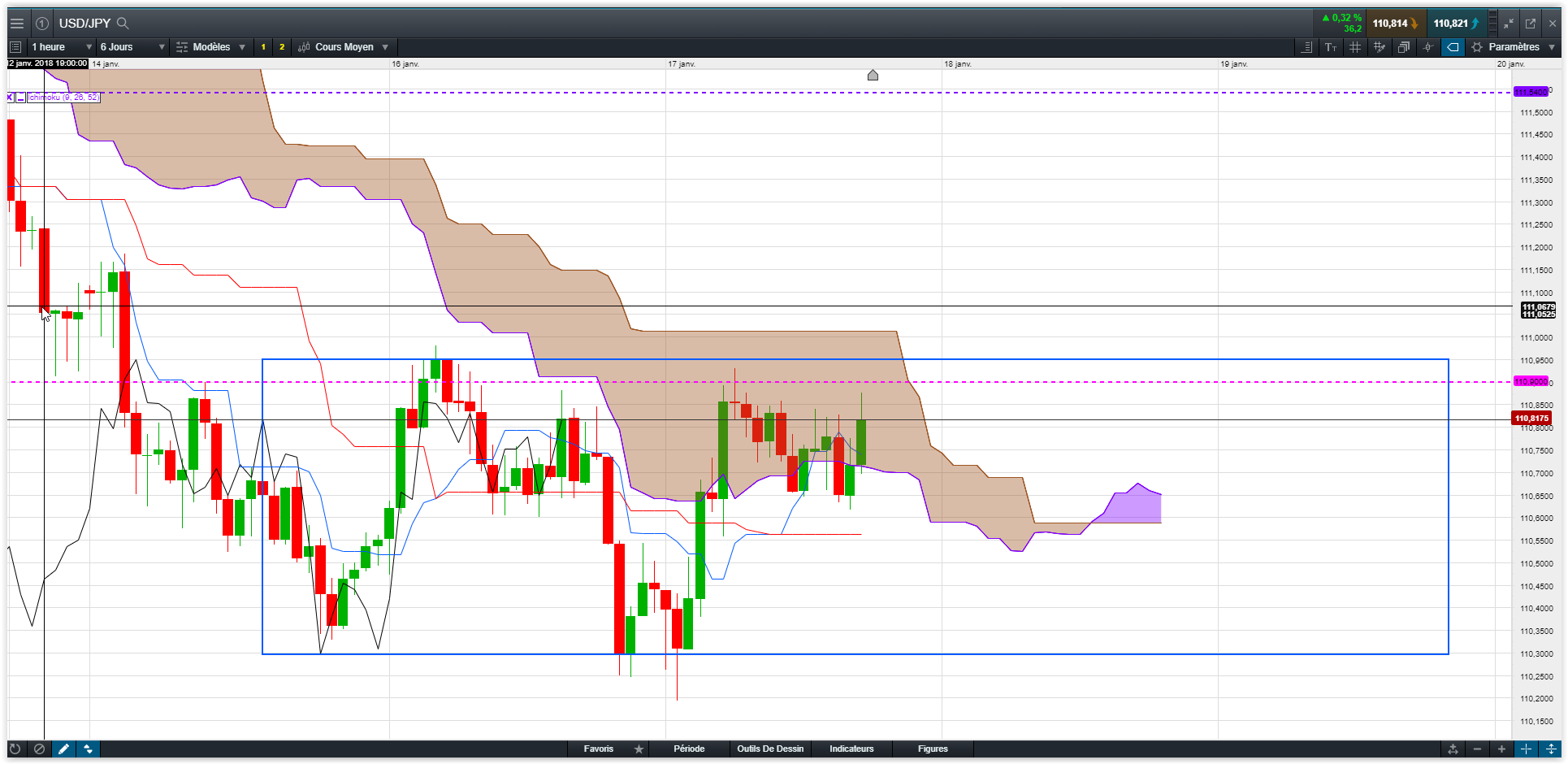This screenshot has height=764, width=1568.
Task: Click the 12 janv. 2018 19:00:00 cursor timestamp
Action: tap(48, 63)
